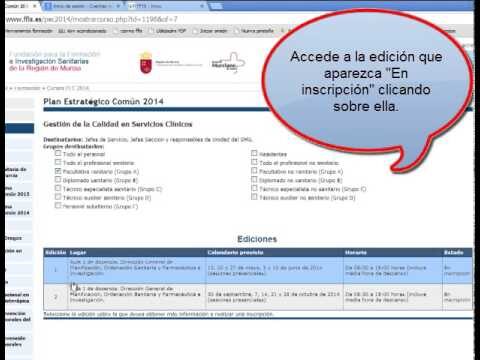The image size is (480, 360).
Task: Open the 'Iniciar sesión' bookmark
Action: click(211, 31)
